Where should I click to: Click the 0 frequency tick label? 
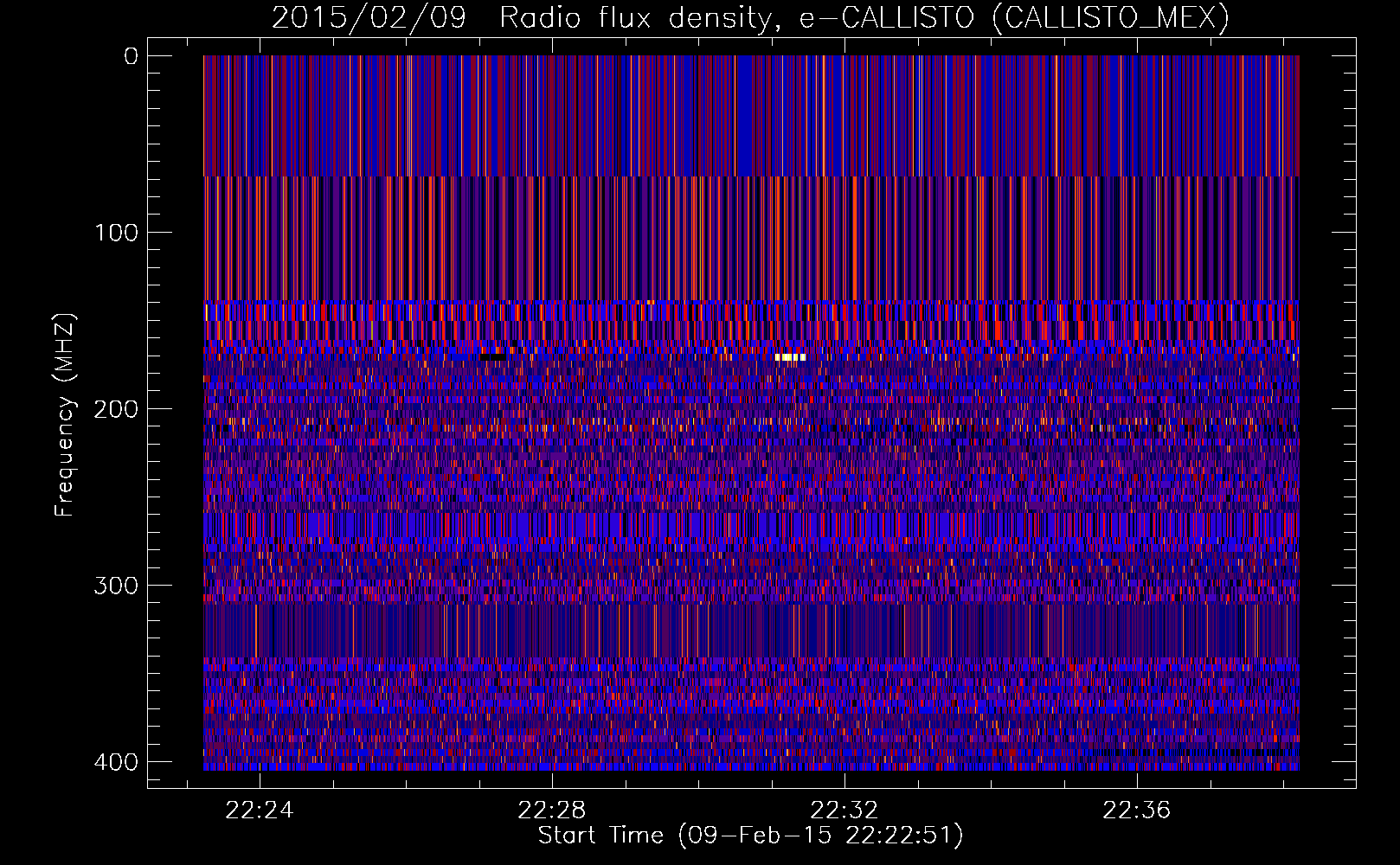click(132, 56)
